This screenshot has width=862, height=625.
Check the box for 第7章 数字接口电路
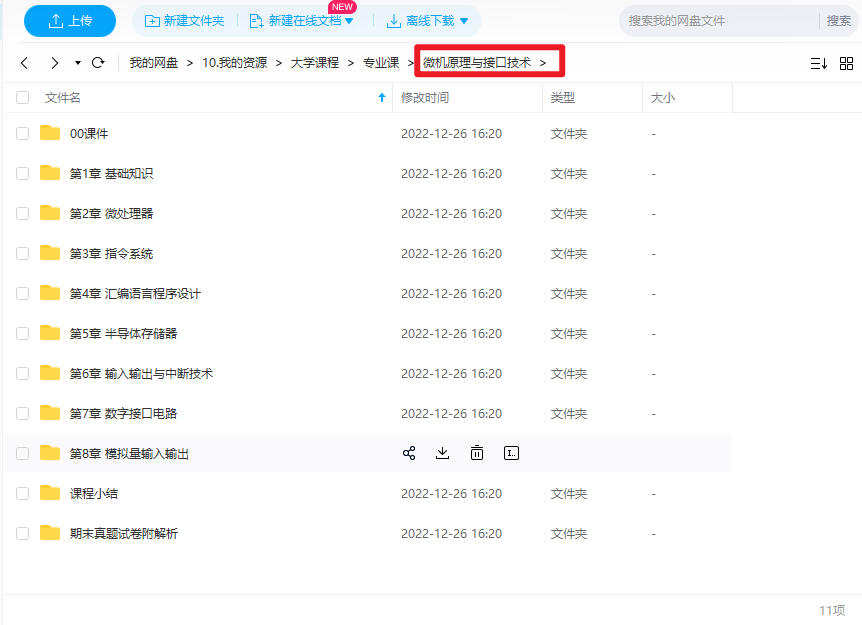23,413
